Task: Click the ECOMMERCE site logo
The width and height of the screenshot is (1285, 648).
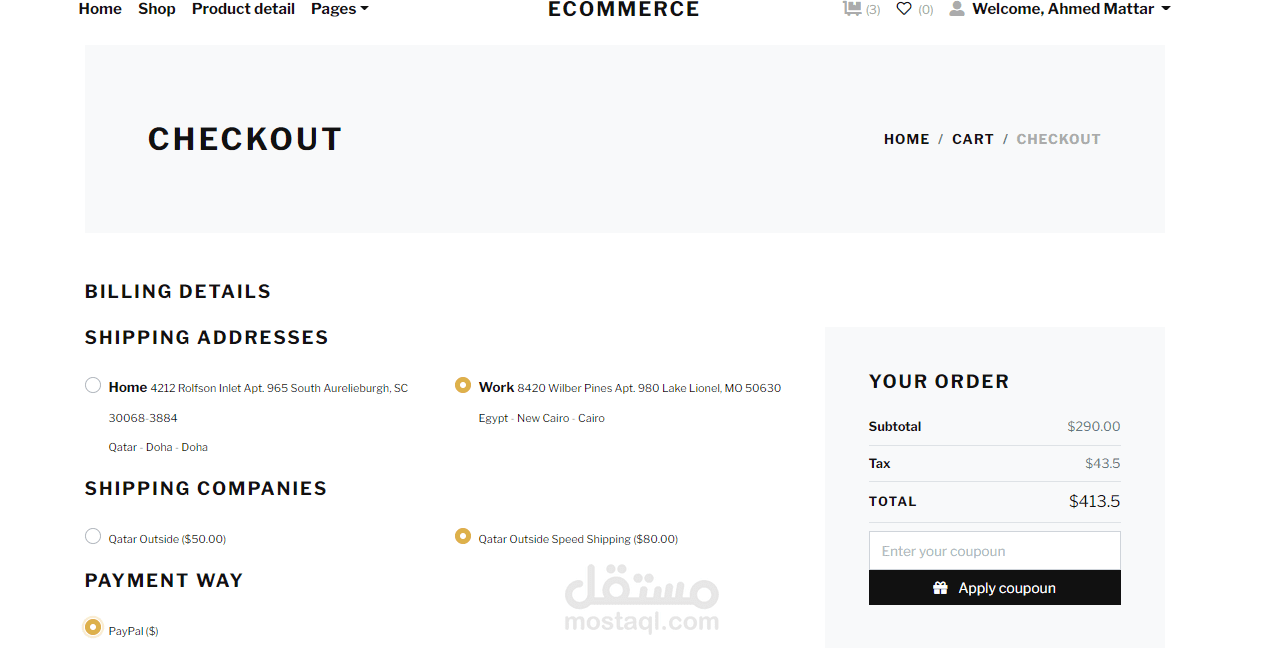Action: click(x=623, y=10)
